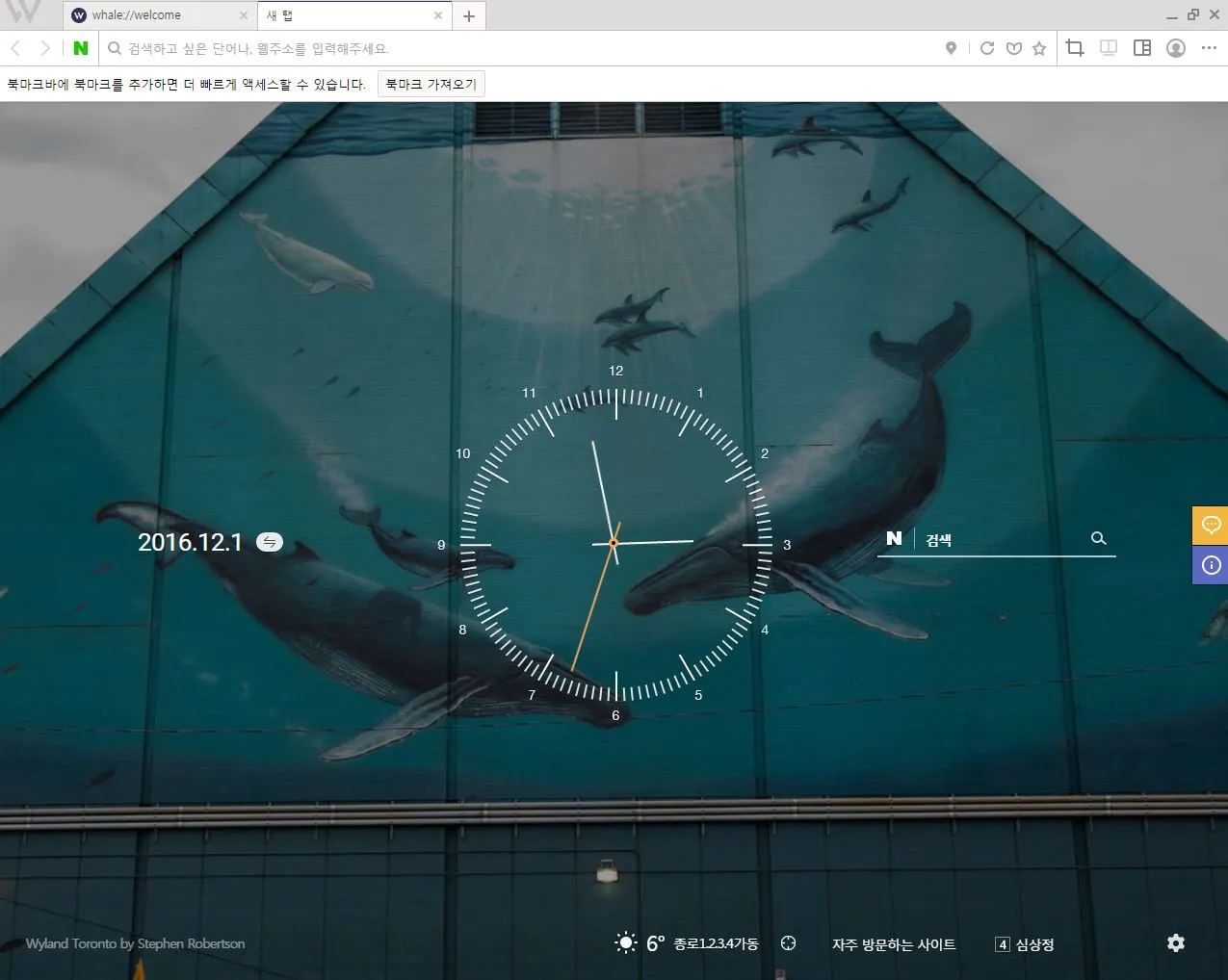This screenshot has width=1228, height=980.
Task: Click the location pin icon in address bar
Action: tap(951, 48)
